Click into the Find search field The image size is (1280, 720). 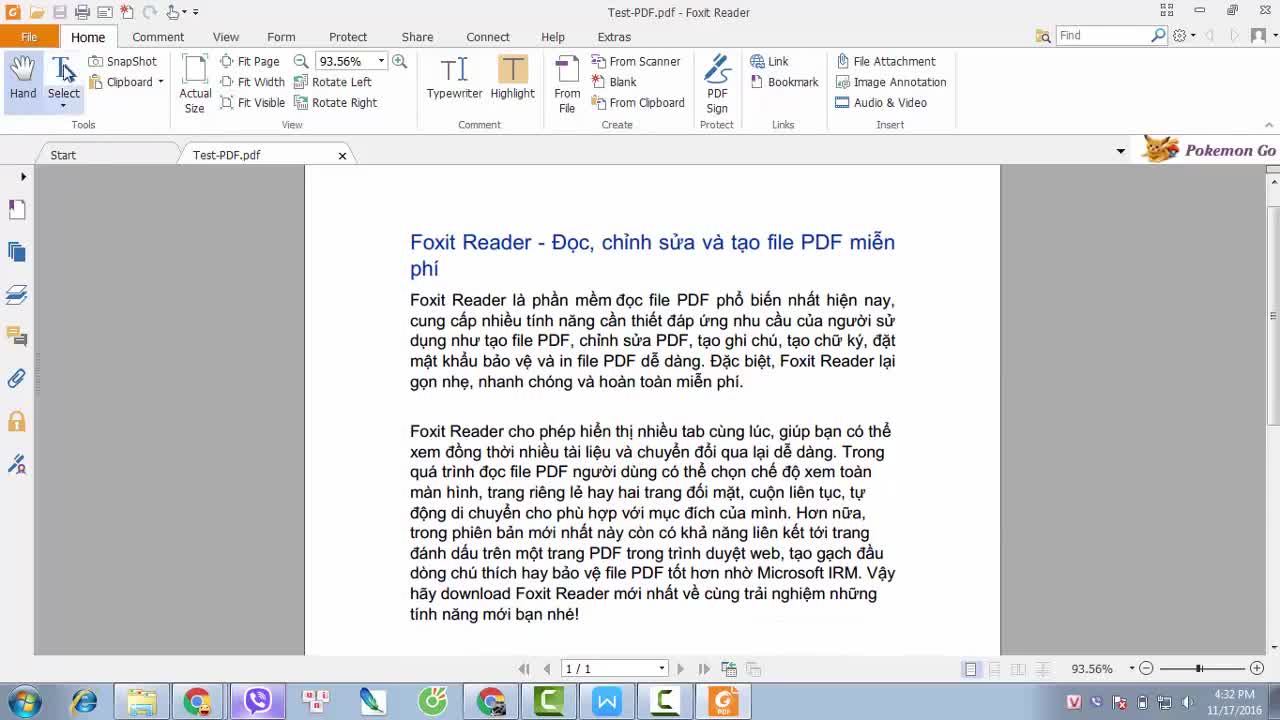tap(1104, 35)
